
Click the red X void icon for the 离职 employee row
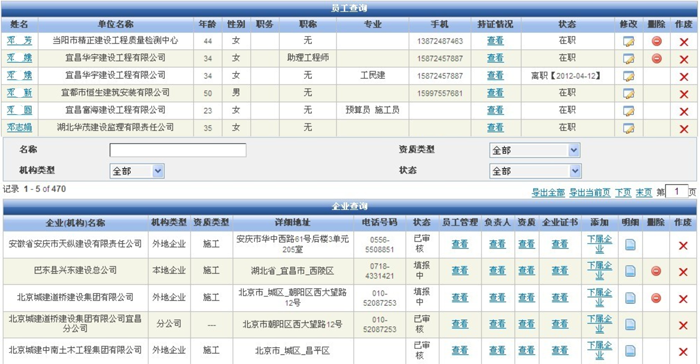pos(684,77)
